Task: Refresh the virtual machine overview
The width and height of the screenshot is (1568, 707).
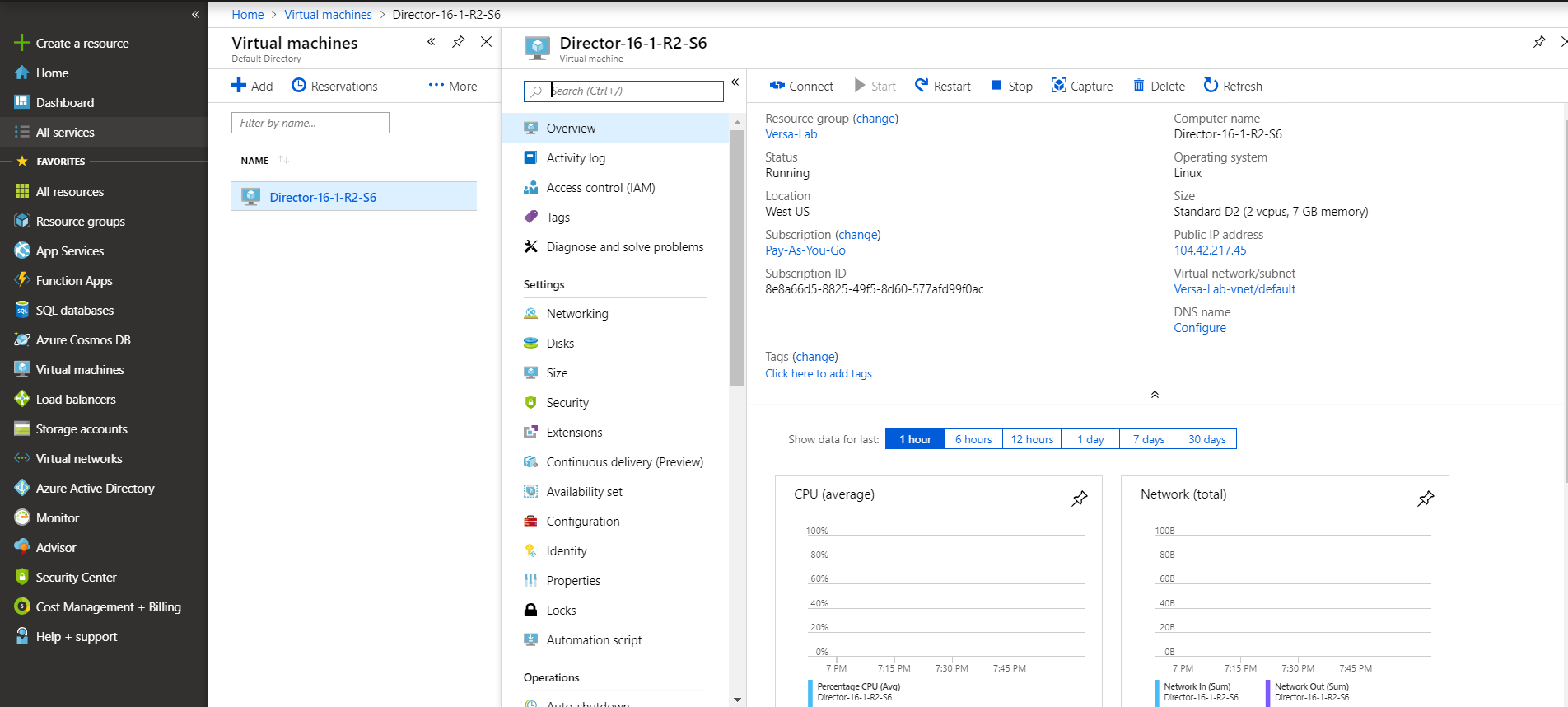Action: [x=1233, y=86]
